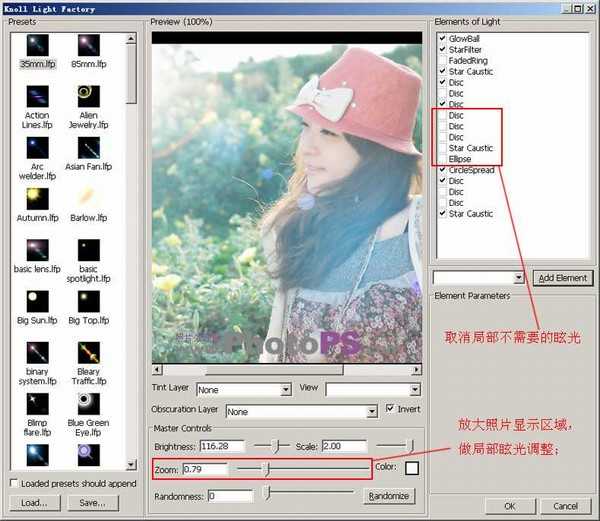The height and width of the screenshot is (521, 600).
Task: Pick the Bleary Traffic.lfp preset icon
Action: 88,351
